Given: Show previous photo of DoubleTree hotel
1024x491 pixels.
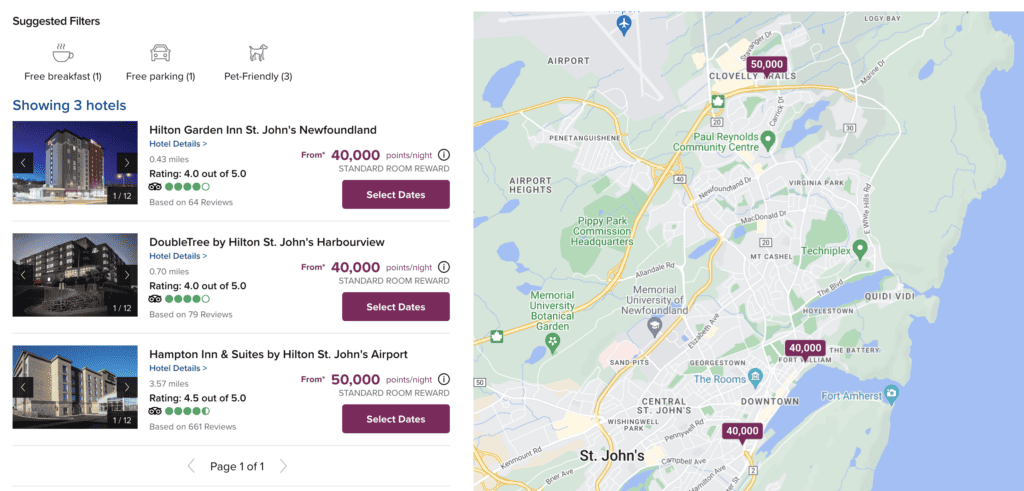Looking at the screenshot, I should (x=24, y=275).
